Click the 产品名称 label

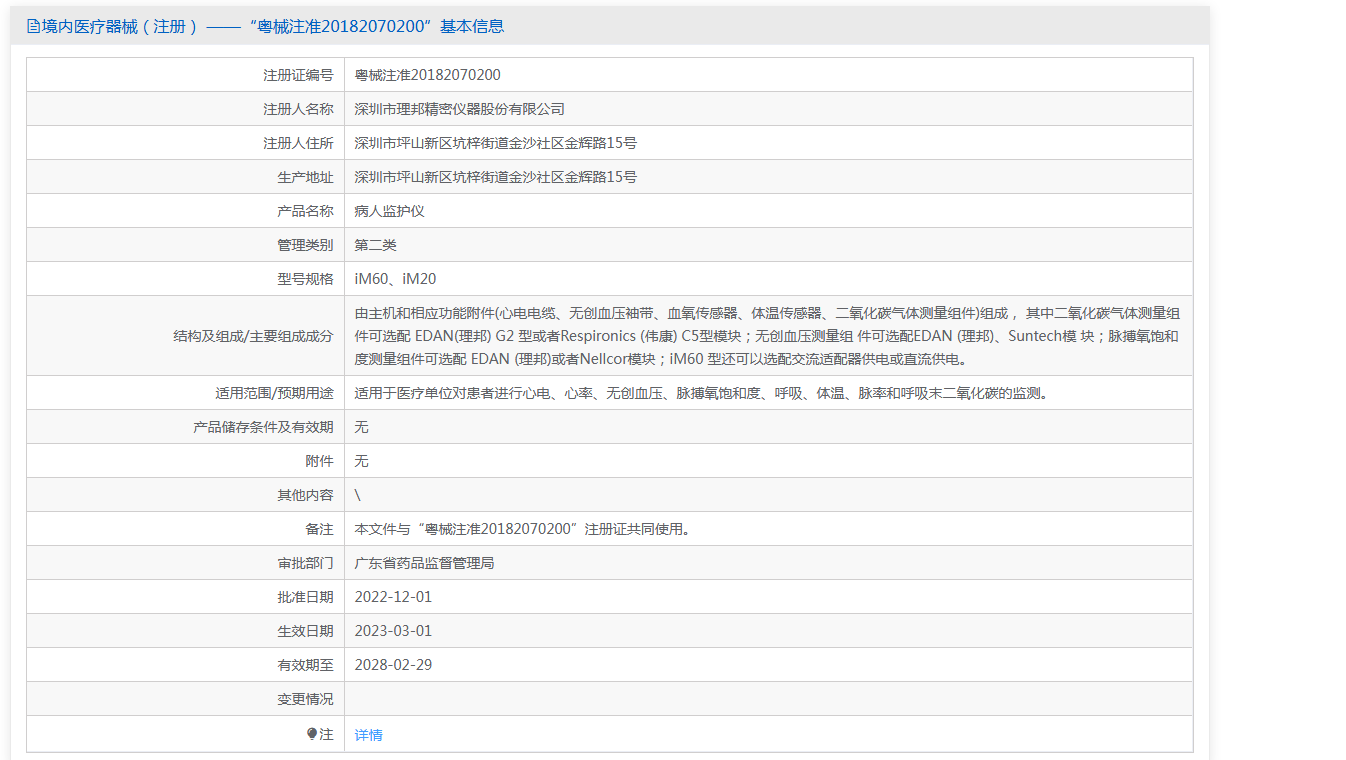(305, 211)
